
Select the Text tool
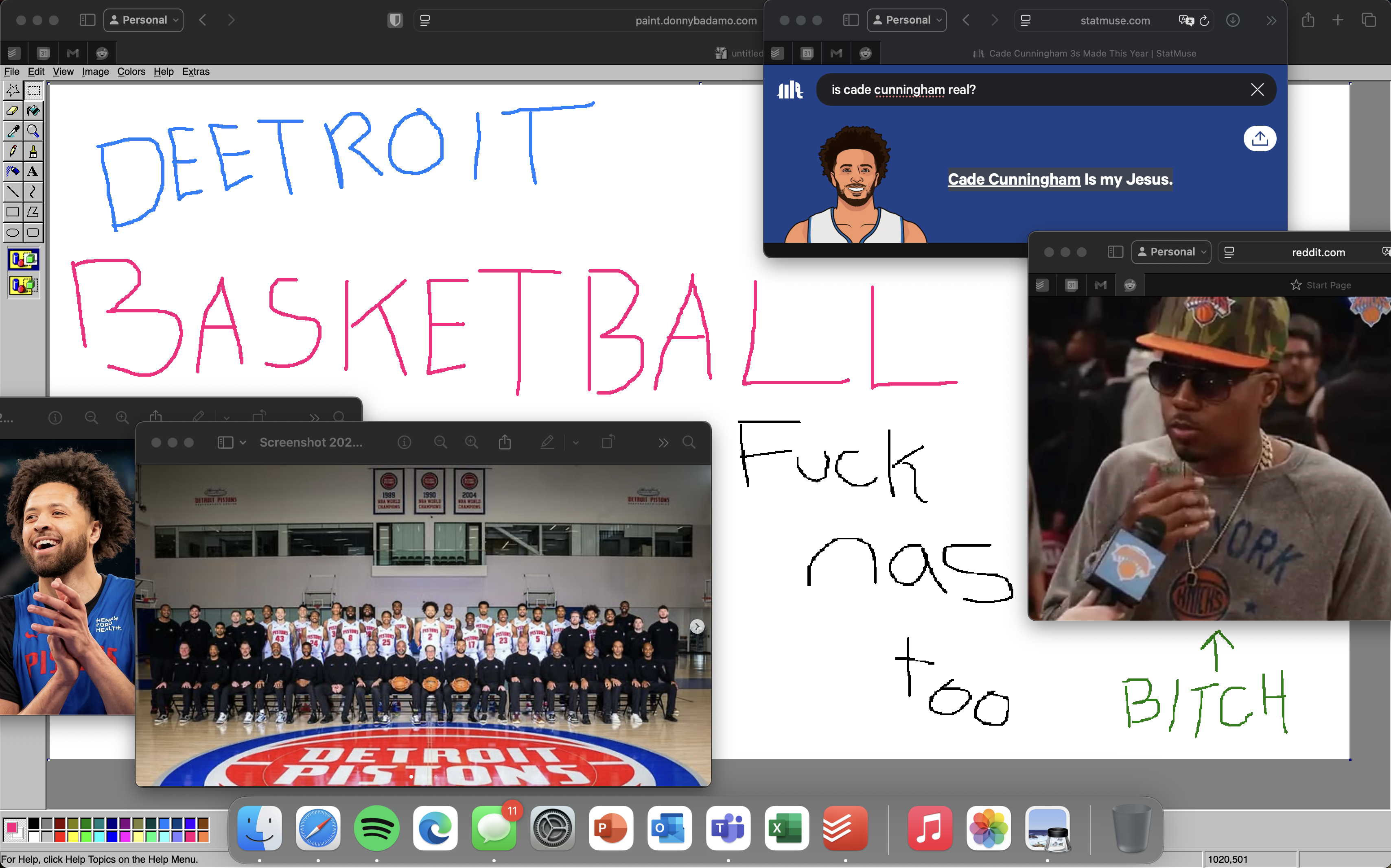click(33, 171)
